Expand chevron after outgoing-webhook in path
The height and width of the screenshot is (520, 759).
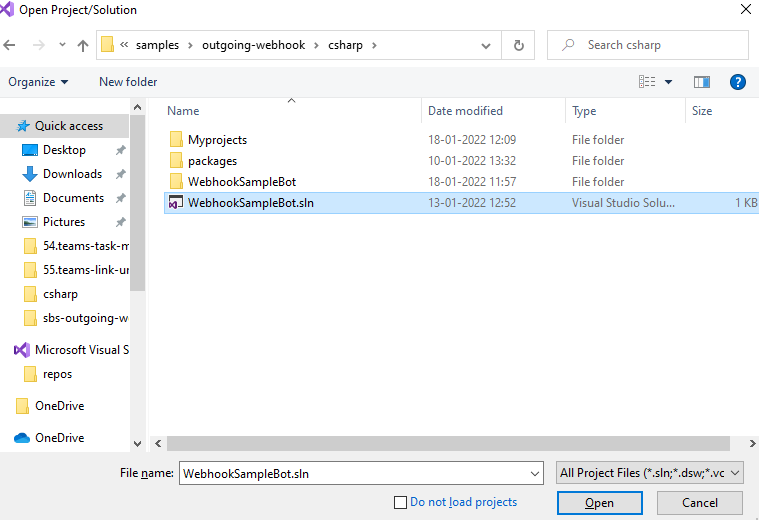(x=316, y=46)
